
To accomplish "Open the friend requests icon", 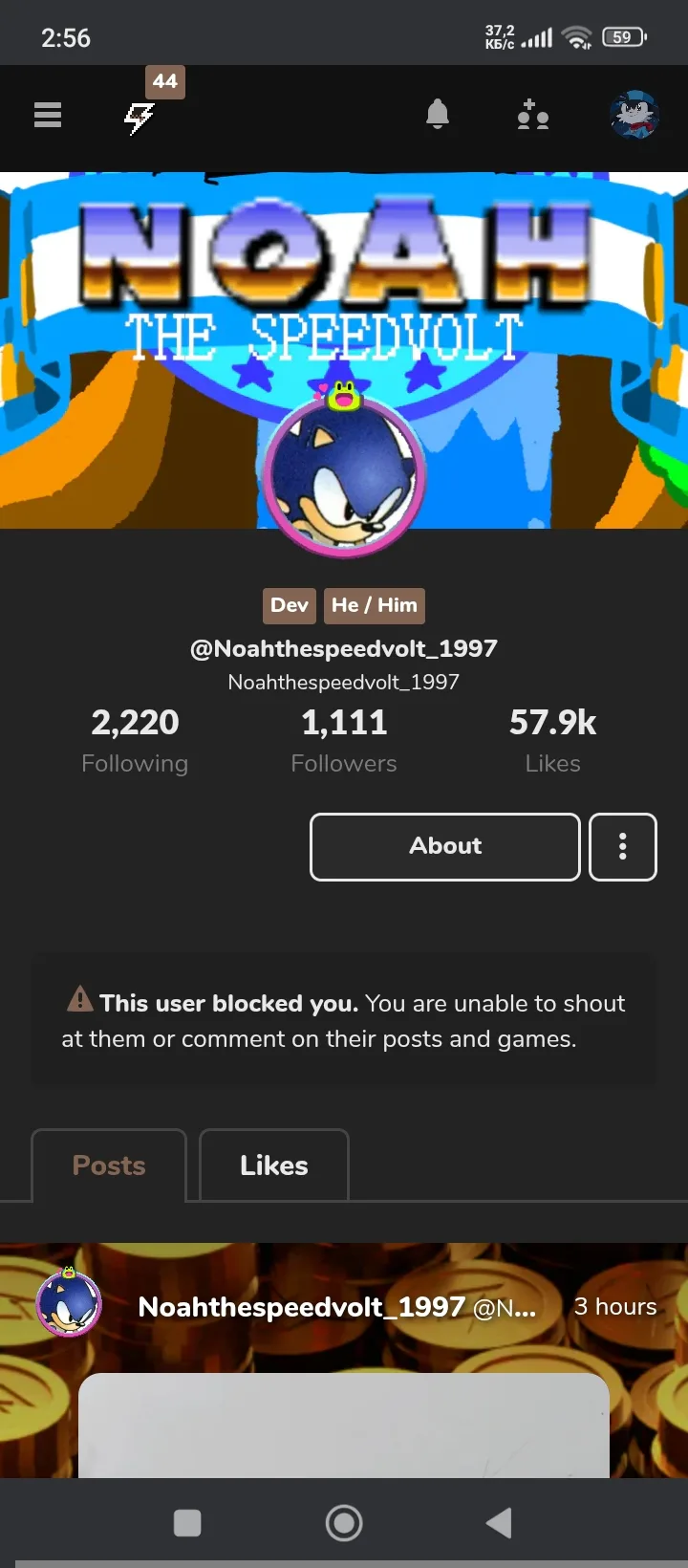I will pos(532,116).
